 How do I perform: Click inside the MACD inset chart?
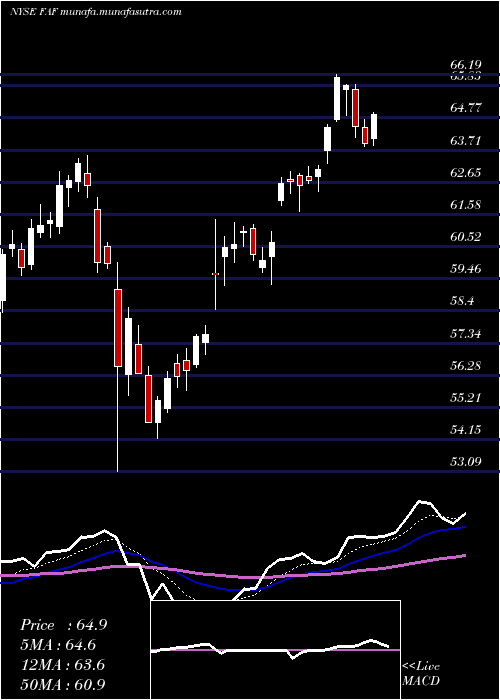click(x=275, y=650)
